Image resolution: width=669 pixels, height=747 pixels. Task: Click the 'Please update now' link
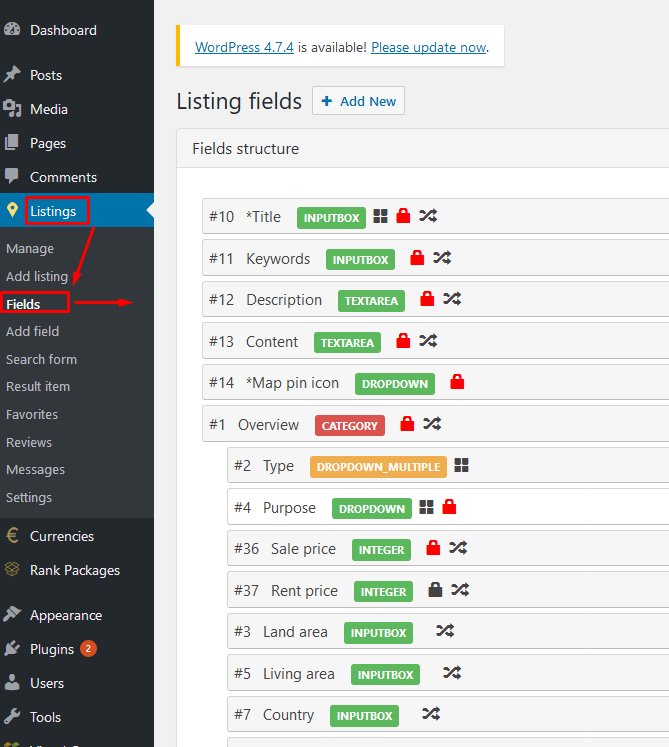[x=428, y=47]
